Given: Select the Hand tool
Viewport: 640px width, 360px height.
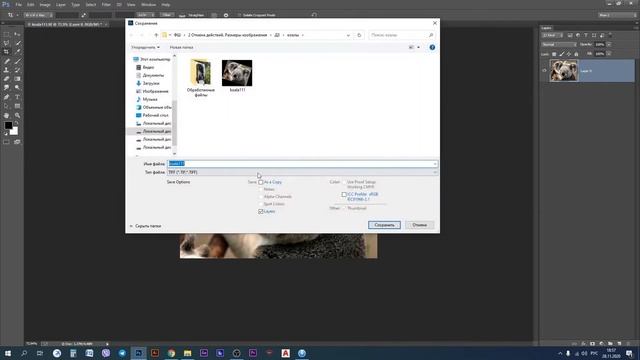Looking at the screenshot, I should (x=6, y=116).
